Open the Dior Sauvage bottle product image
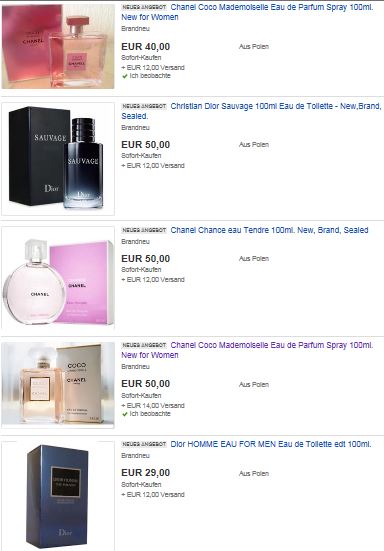 tap(58, 159)
